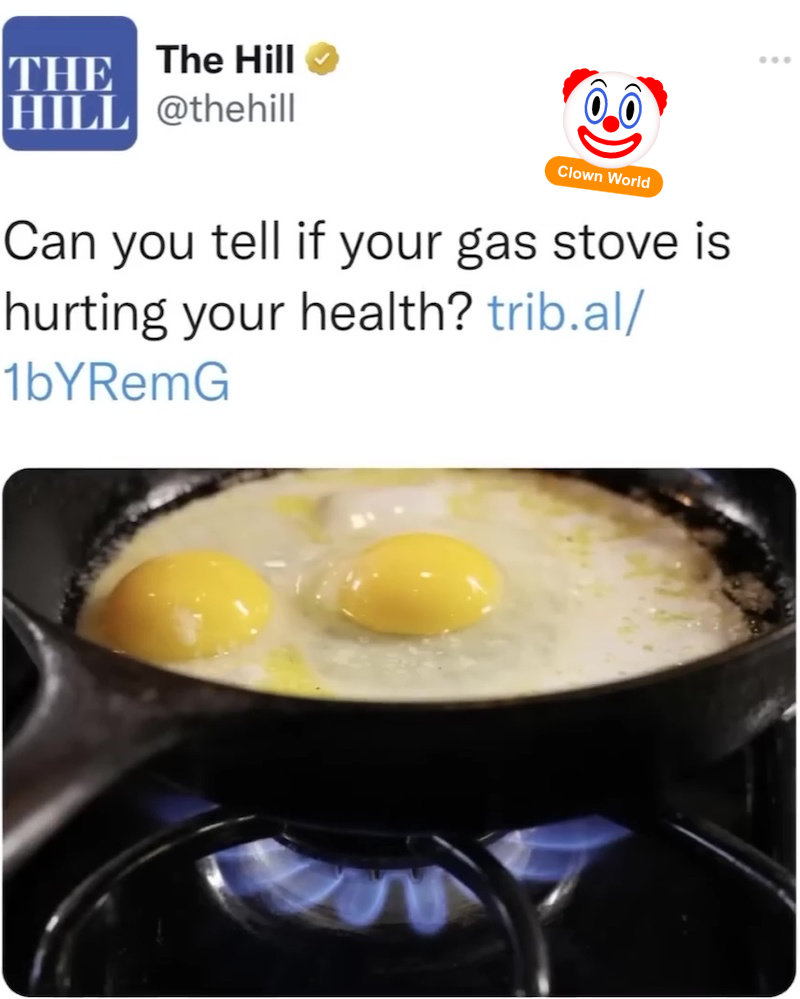Click the center egg yolk in photo
The height and width of the screenshot is (999, 800).
point(419,584)
